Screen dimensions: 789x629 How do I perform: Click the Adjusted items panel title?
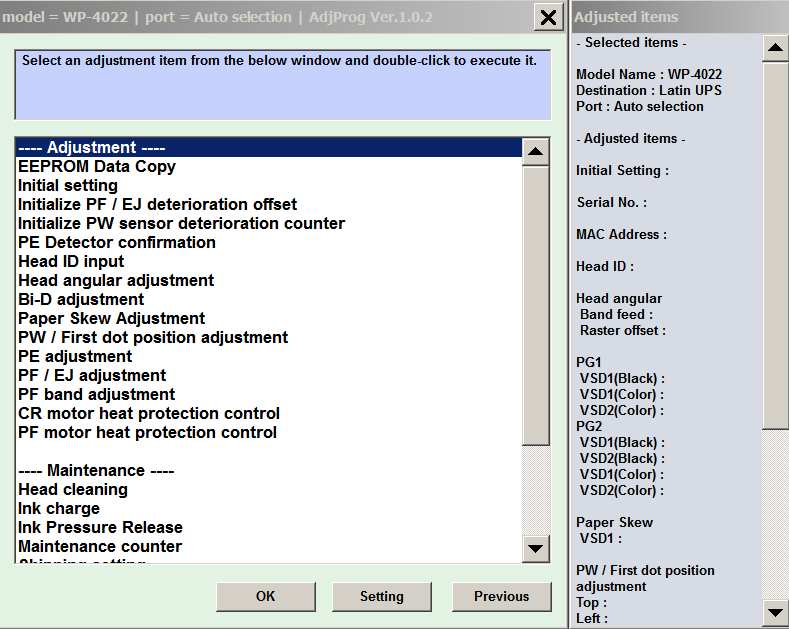pyautogui.click(x=626, y=17)
